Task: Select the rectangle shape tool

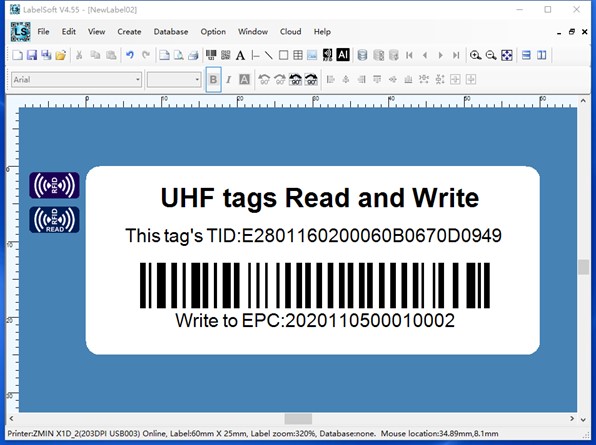Action: (283, 55)
